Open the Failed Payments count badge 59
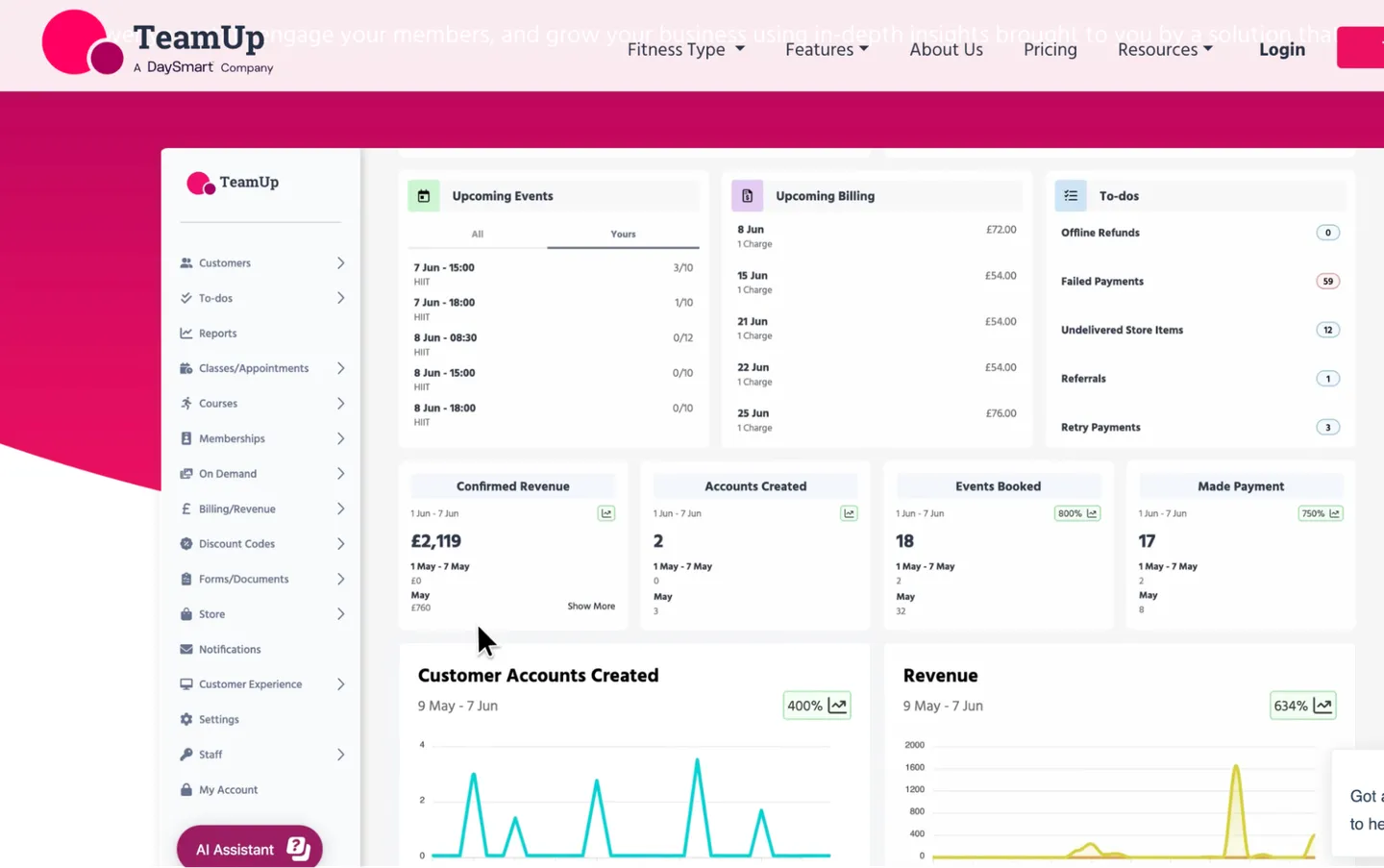This screenshot has height=868, width=1384. [1328, 282]
